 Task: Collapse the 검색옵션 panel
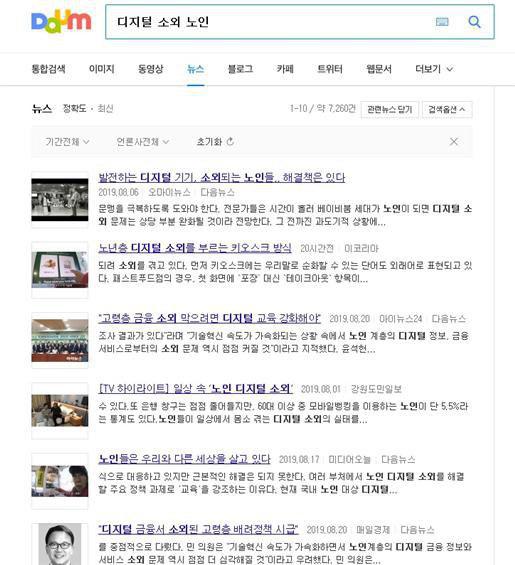tap(447, 109)
